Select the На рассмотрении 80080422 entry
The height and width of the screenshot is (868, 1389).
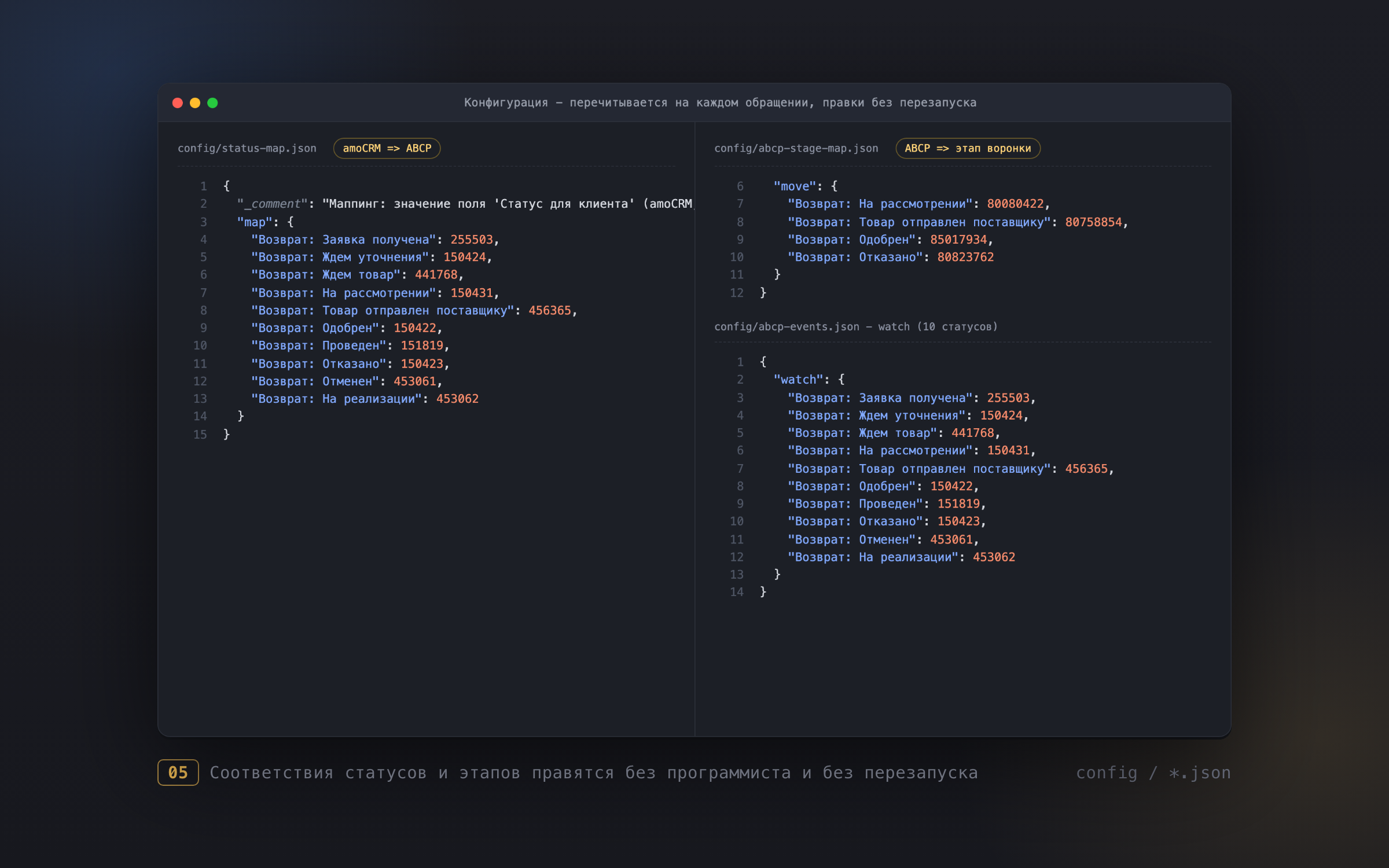(918, 204)
